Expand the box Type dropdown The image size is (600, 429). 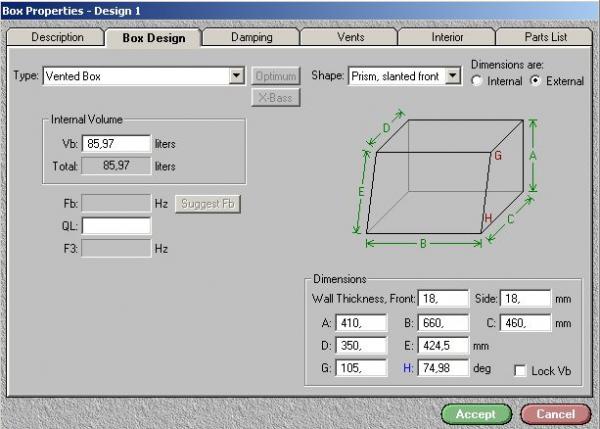click(x=236, y=75)
